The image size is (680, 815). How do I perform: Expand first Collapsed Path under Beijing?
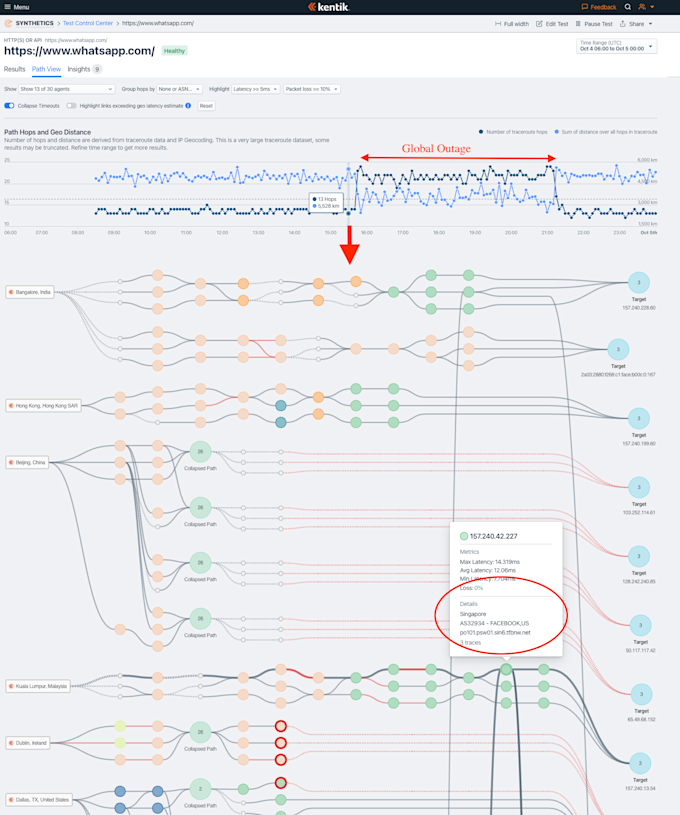pos(200,452)
